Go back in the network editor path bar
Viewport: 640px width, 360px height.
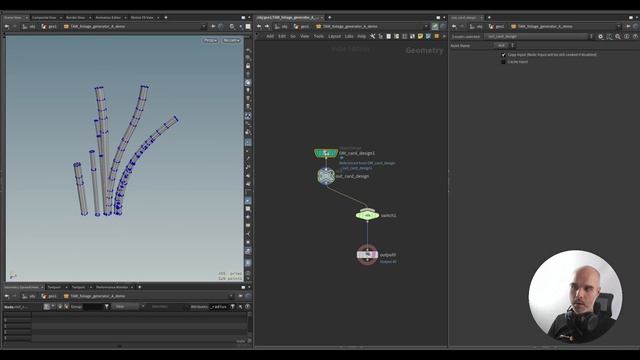click(x=259, y=27)
